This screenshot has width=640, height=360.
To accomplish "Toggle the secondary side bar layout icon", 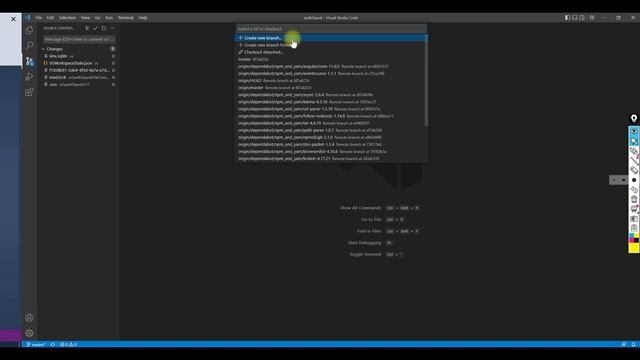I will pos(582,18).
